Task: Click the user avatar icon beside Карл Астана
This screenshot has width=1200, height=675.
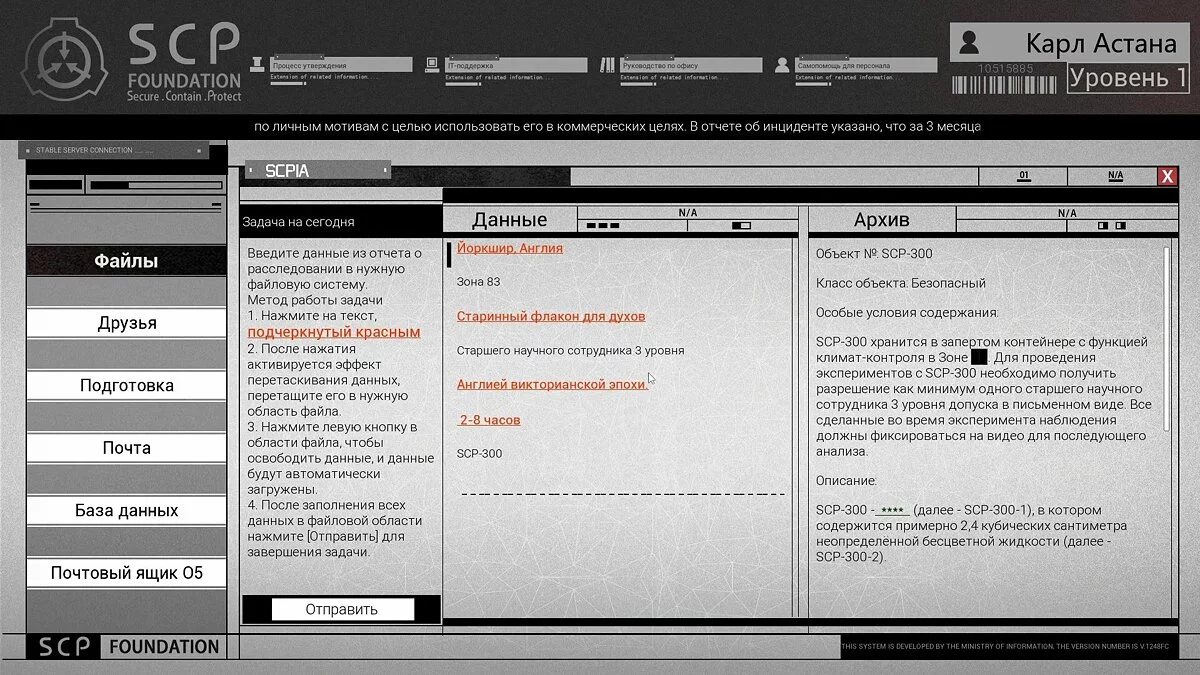Action: pyautogui.click(x=969, y=42)
